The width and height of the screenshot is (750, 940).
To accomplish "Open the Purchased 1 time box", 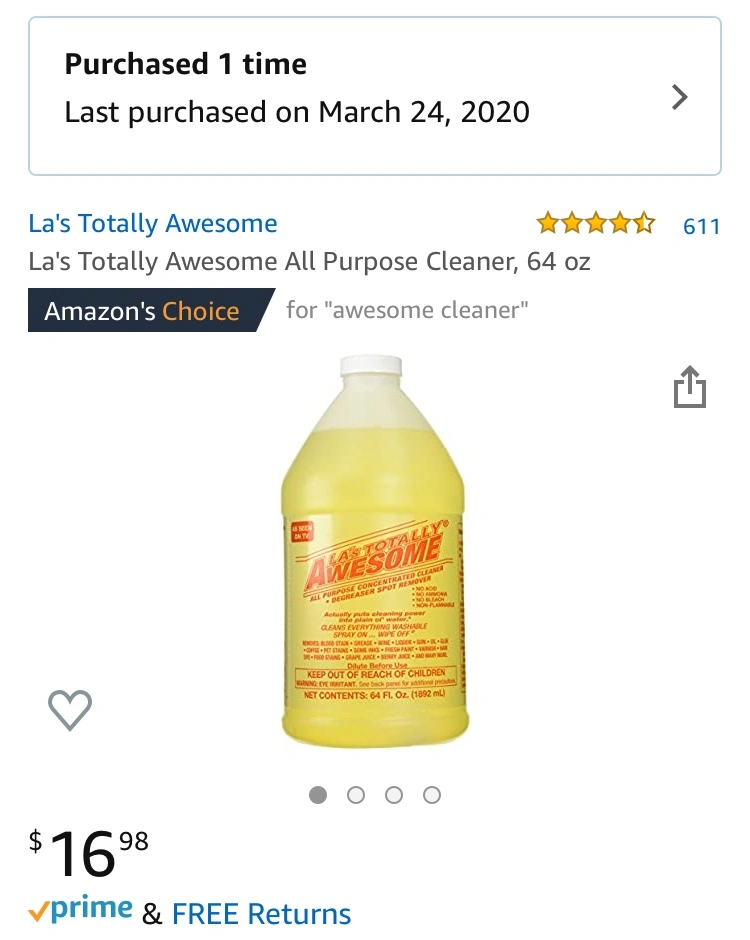I will coord(375,96).
